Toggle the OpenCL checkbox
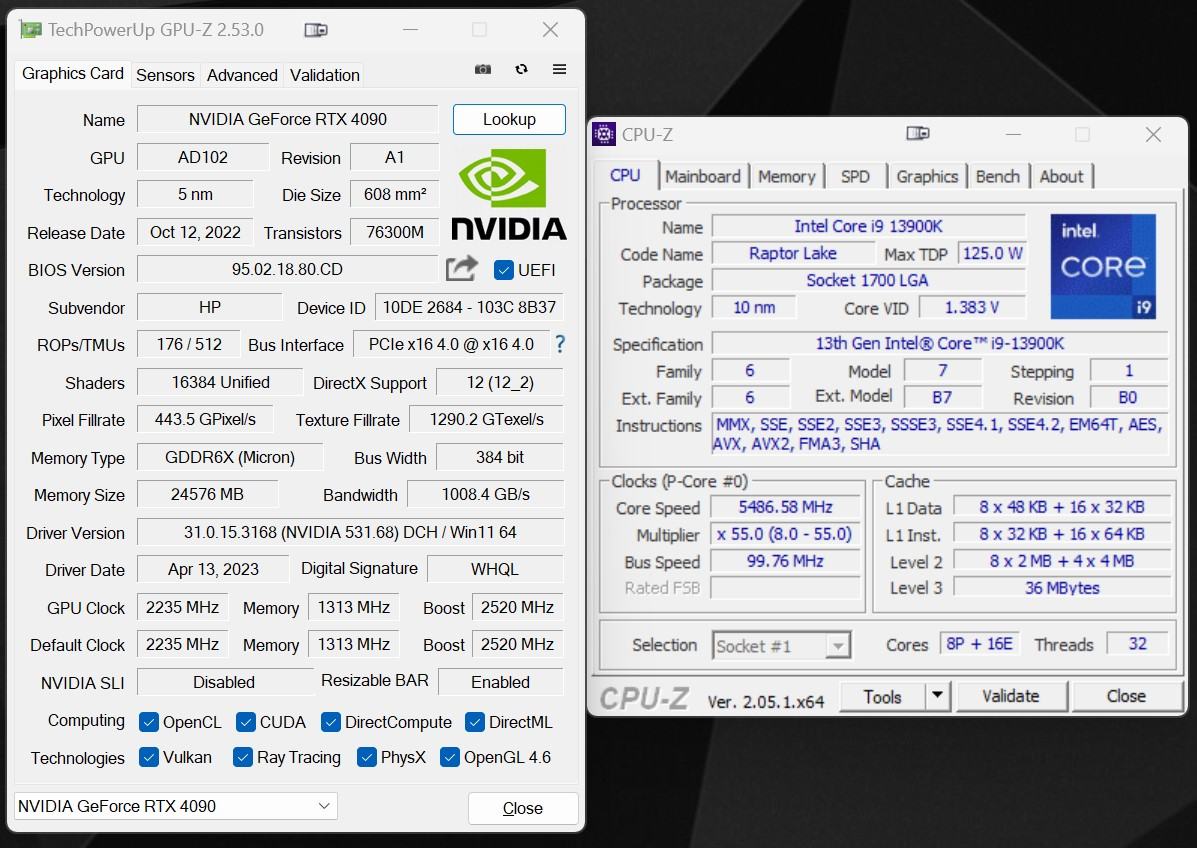This screenshot has height=848, width=1197. tap(149, 722)
